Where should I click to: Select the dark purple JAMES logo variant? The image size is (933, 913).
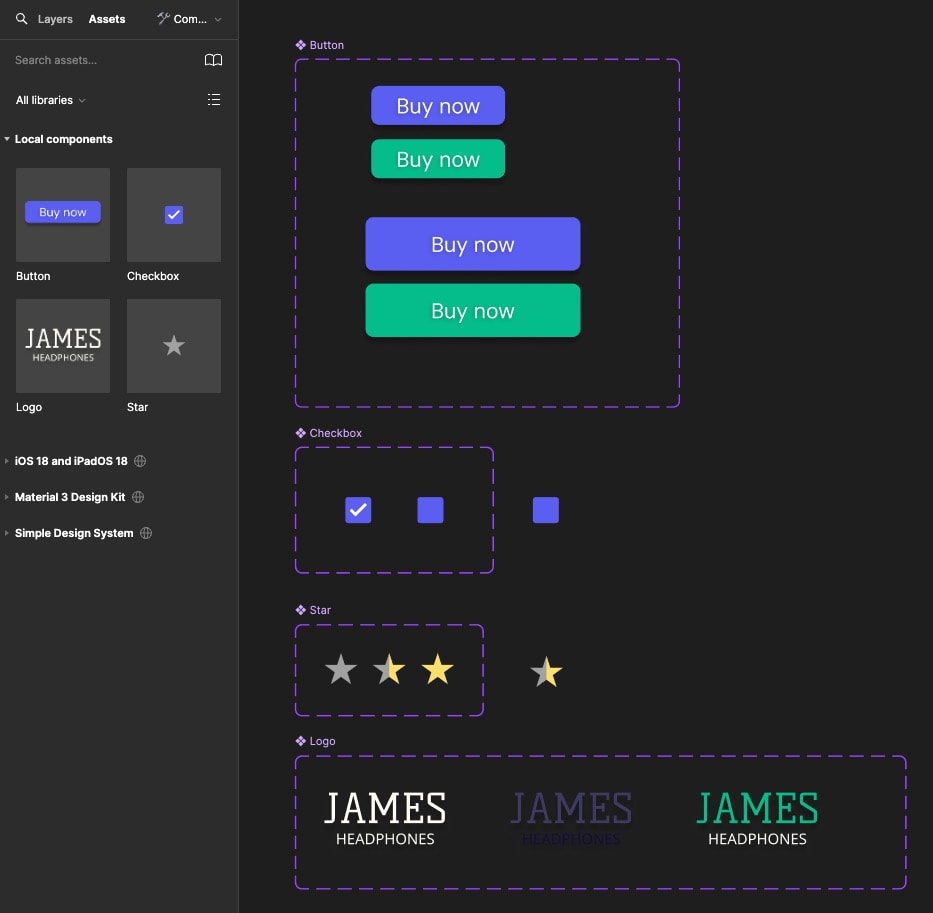click(x=571, y=818)
